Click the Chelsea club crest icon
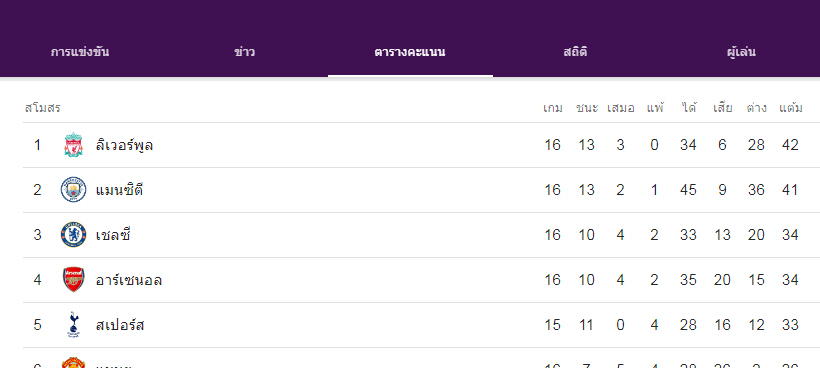820x368 pixels. tap(73, 235)
